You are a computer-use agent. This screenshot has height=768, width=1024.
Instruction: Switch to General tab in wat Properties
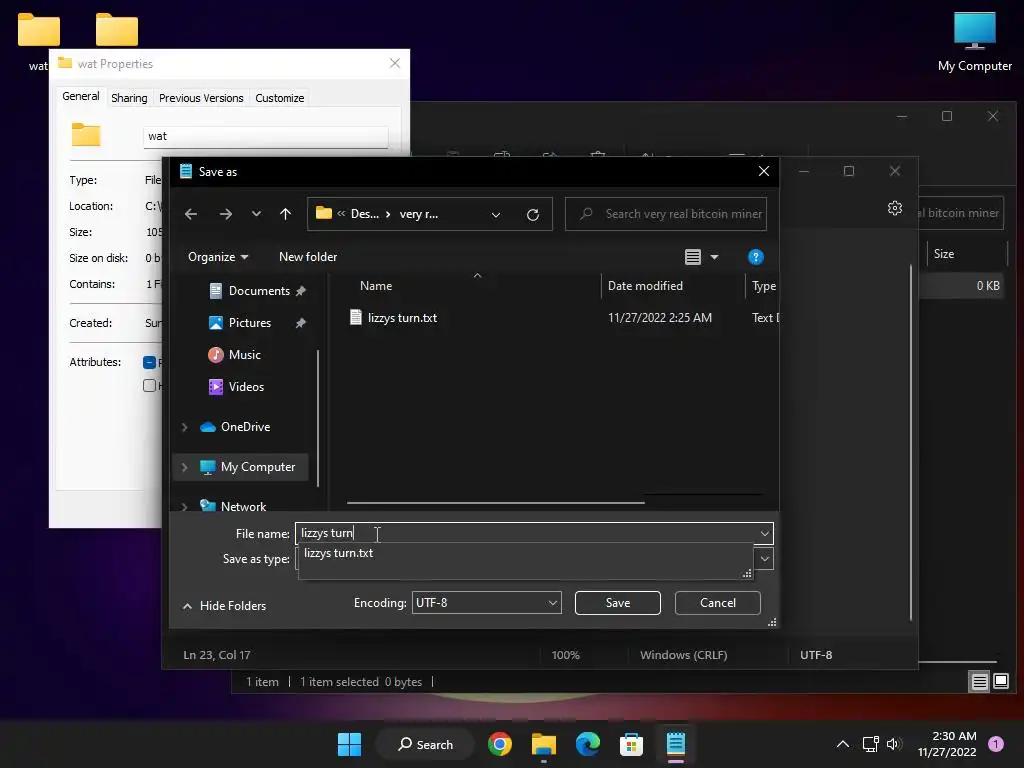[80, 96]
